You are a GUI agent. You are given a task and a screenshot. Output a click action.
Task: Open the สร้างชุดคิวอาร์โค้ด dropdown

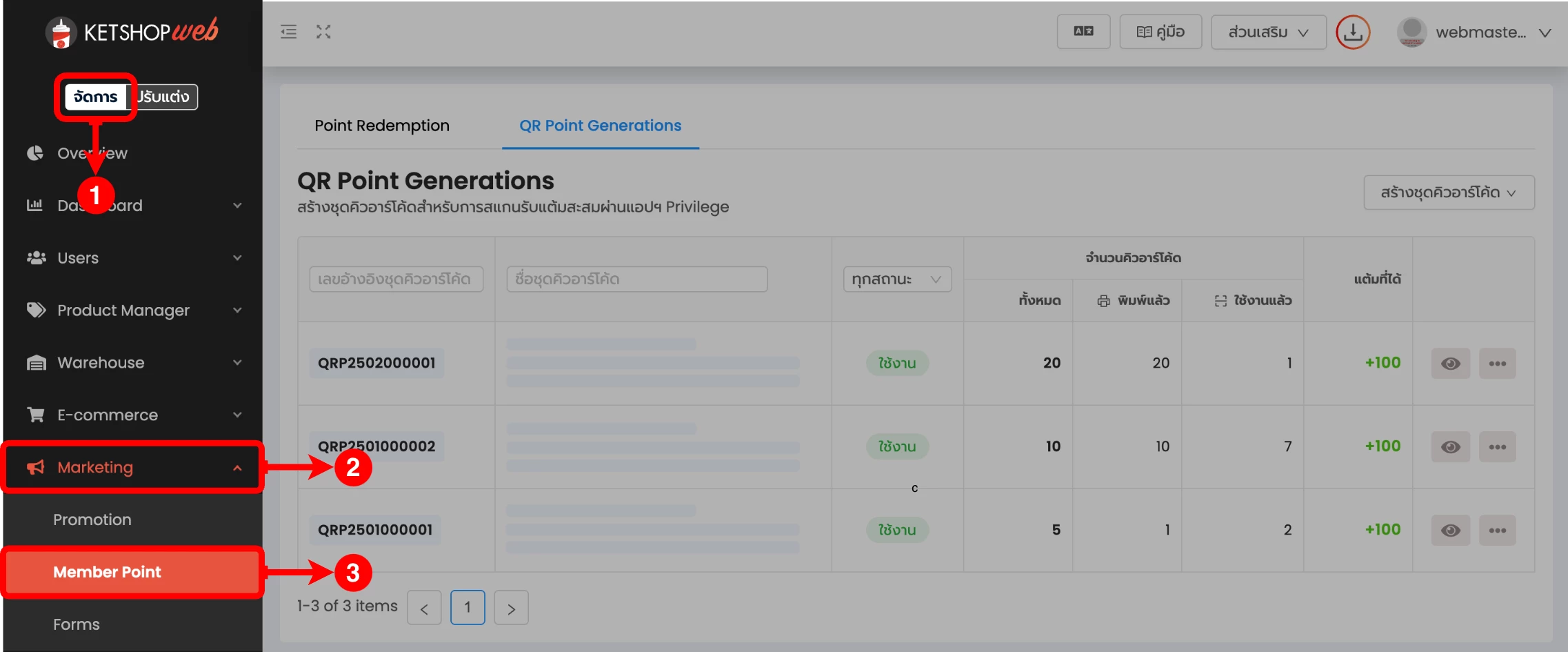pos(1447,192)
